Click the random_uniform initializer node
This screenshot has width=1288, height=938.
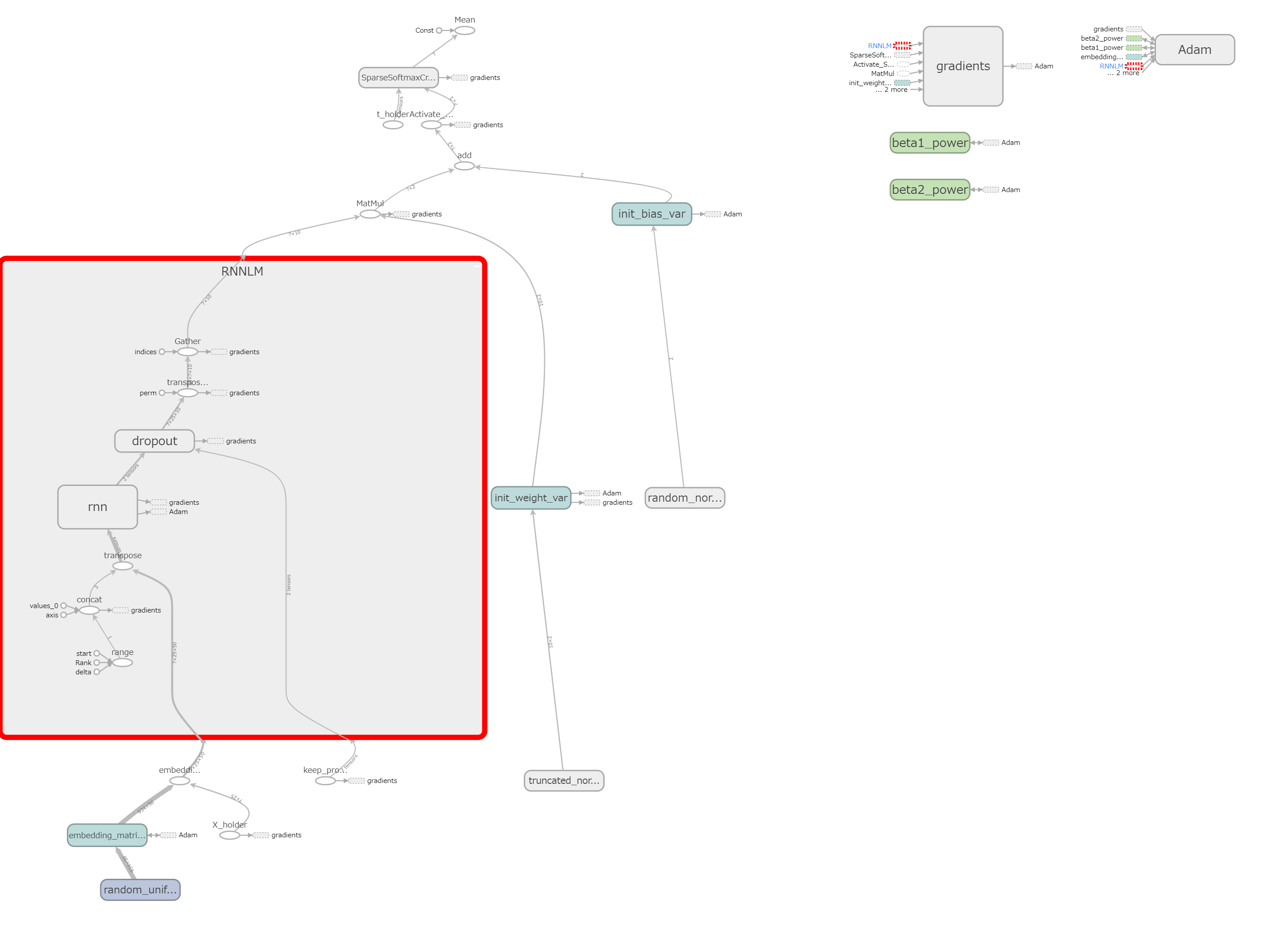click(x=140, y=890)
